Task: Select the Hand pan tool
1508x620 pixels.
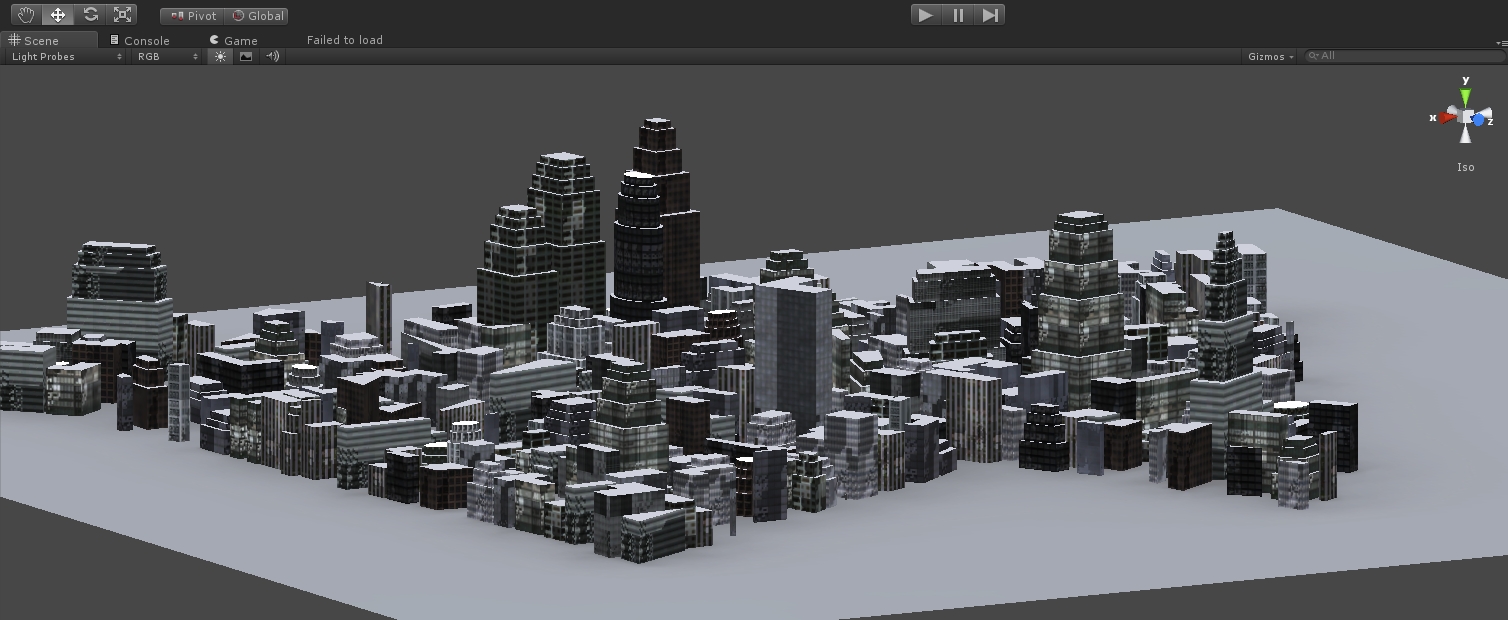Action: tap(26, 15)
